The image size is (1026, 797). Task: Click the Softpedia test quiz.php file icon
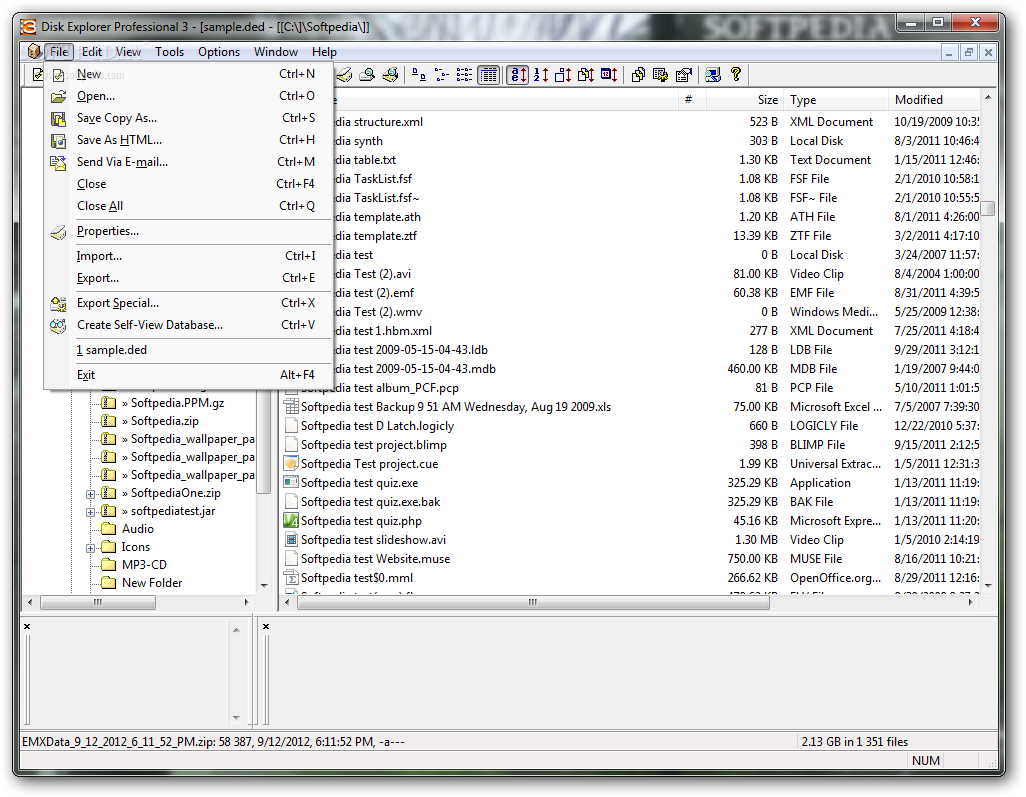point(291,521)
